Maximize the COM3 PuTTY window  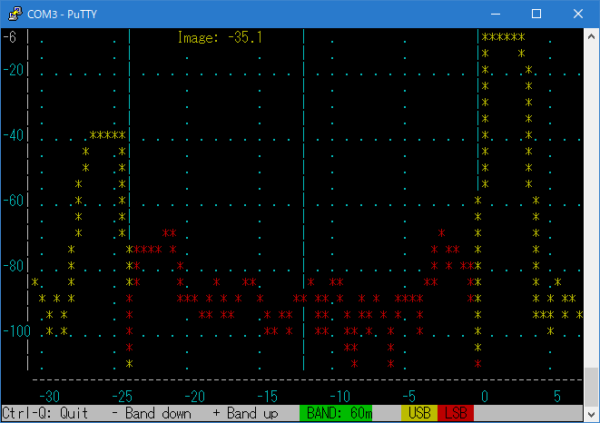pyautogui.click(x=537, y=13)
